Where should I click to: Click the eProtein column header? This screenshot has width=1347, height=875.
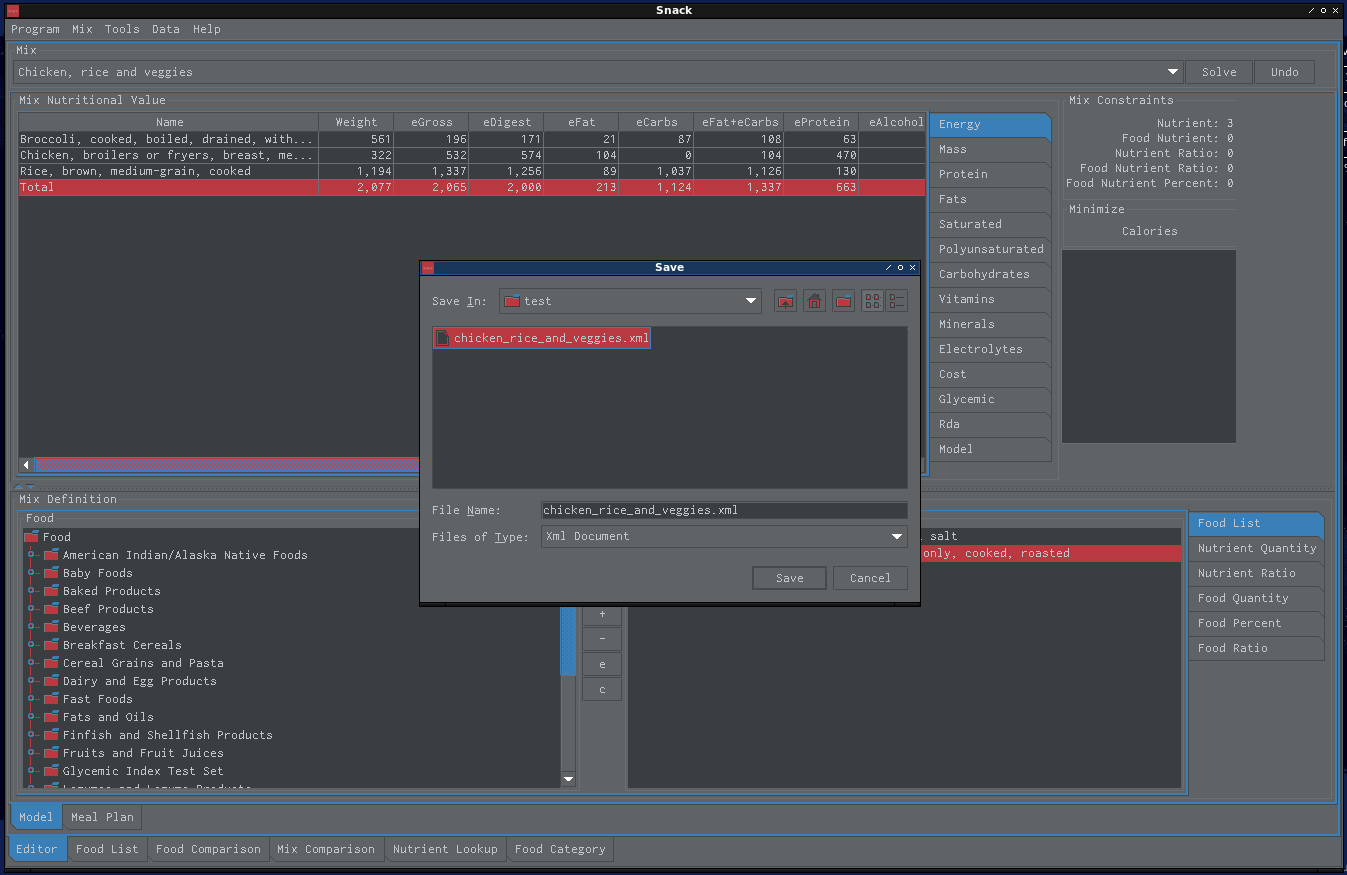coord(821,122)
